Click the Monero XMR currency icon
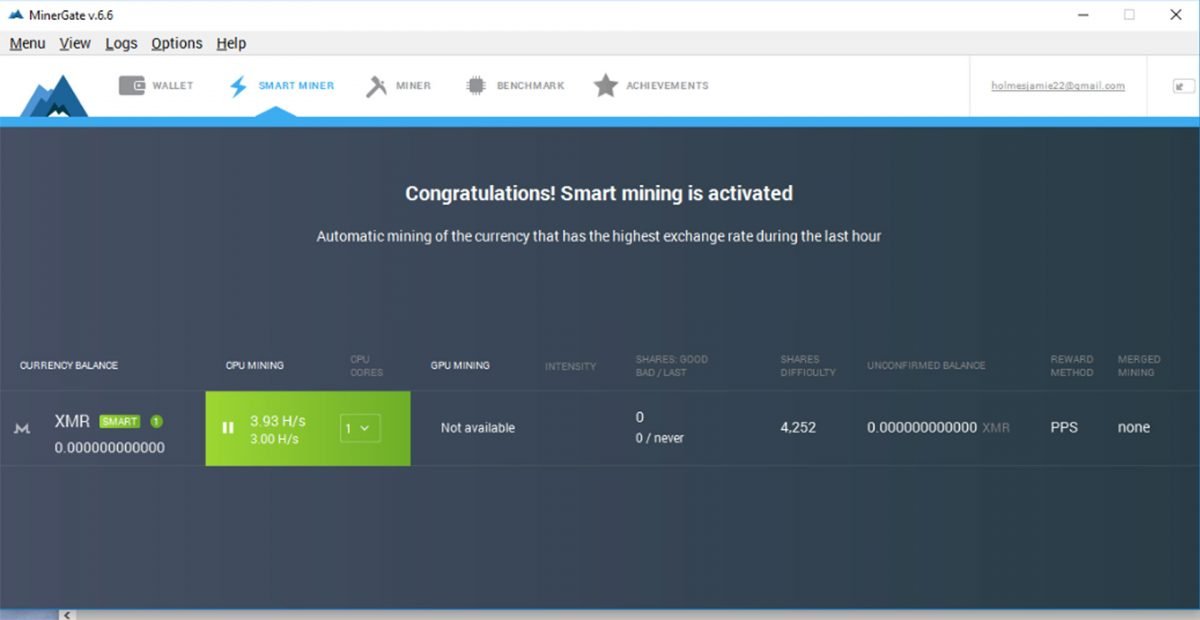This screenshot has width=1200, height=620. point(22,428)
